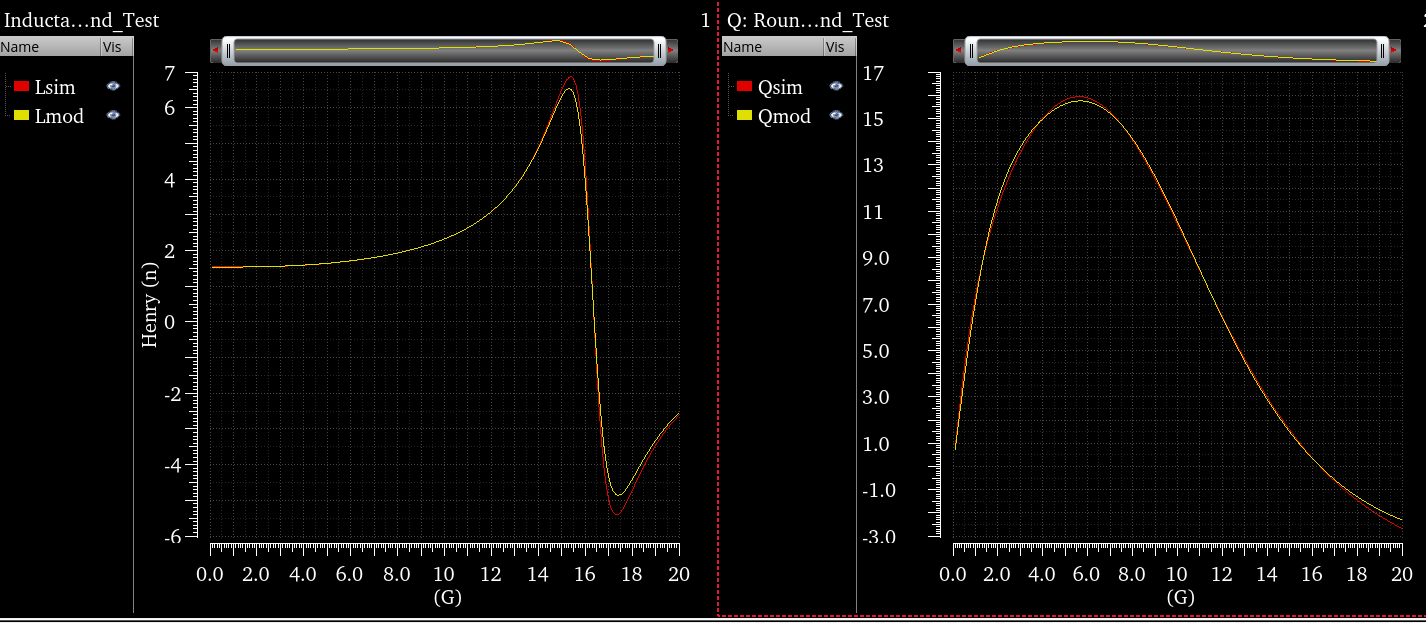
Task: Toggle visibility eye for Qmod trace
Action: tap(836, 115)
